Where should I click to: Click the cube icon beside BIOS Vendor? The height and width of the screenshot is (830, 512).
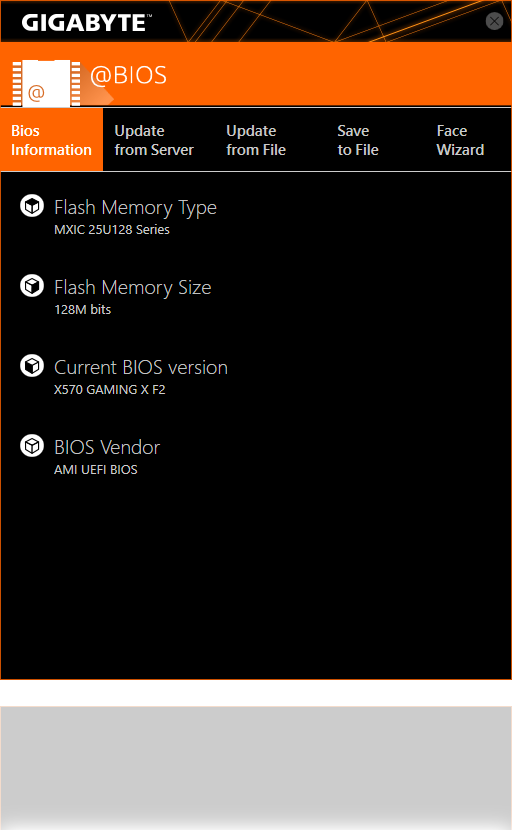32,446
